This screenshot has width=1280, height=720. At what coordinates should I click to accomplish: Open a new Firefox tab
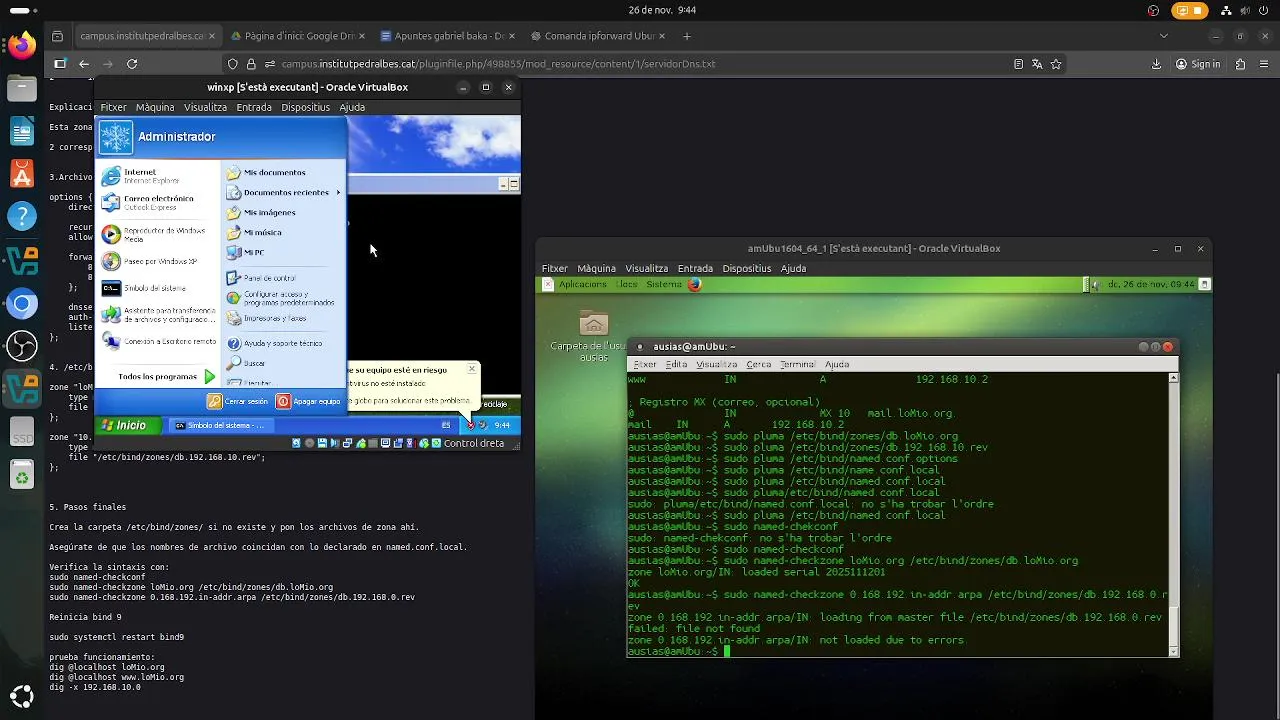click(687, 36)
